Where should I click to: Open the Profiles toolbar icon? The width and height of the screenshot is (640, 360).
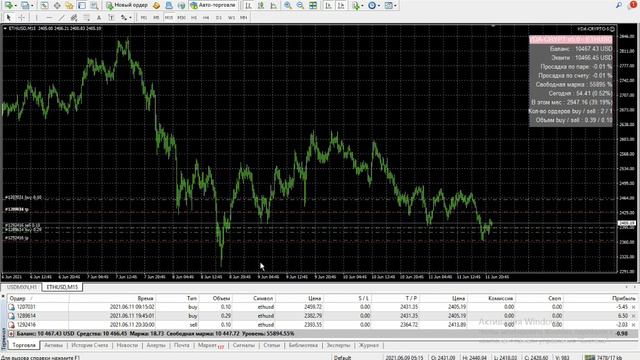click(25, 5)
